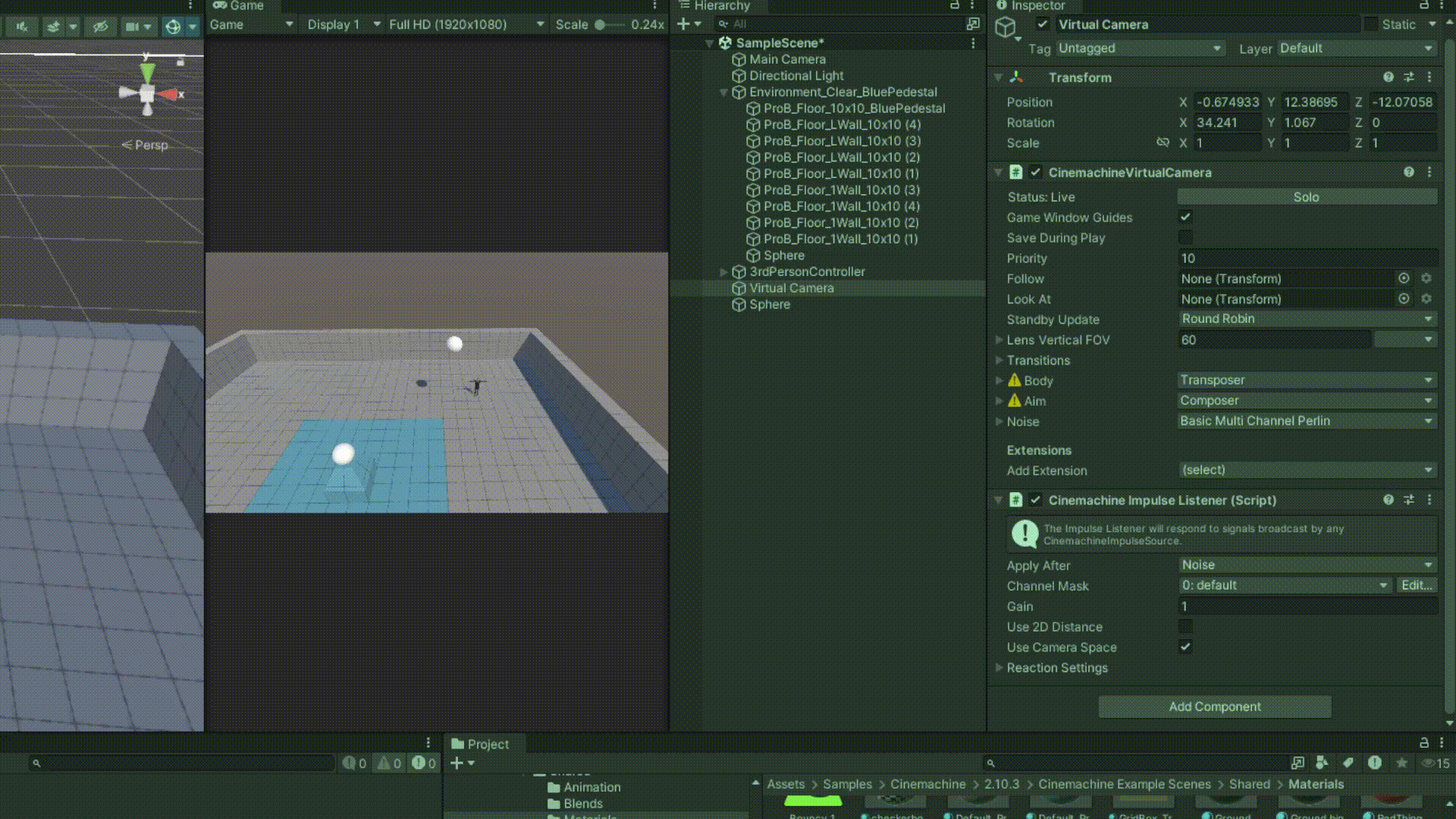1456x819 pixels.
Task: Adjust the Game view Scale slider
Action: pyautogui.click(x=601, y=25)
